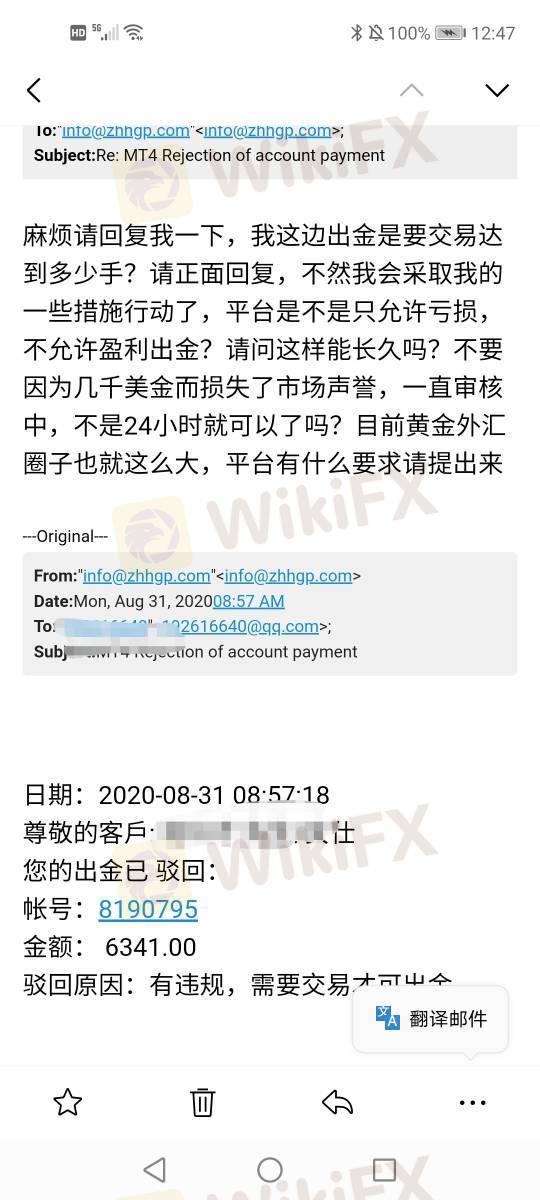This screenshot has height=1200, width=540.
Task: Tap the translate icon in 翻译邮件
Action: click(388, 1018)
